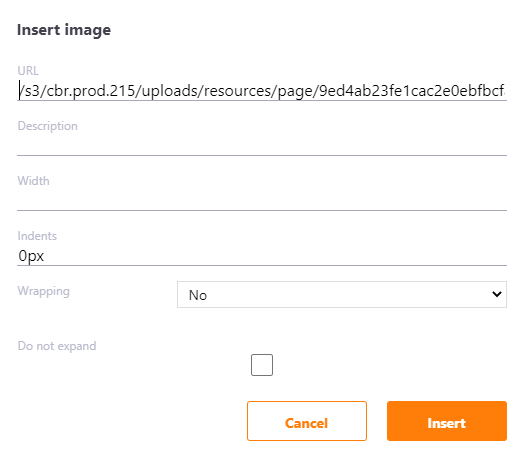Click the orange Insert button

tap(447, 421)
